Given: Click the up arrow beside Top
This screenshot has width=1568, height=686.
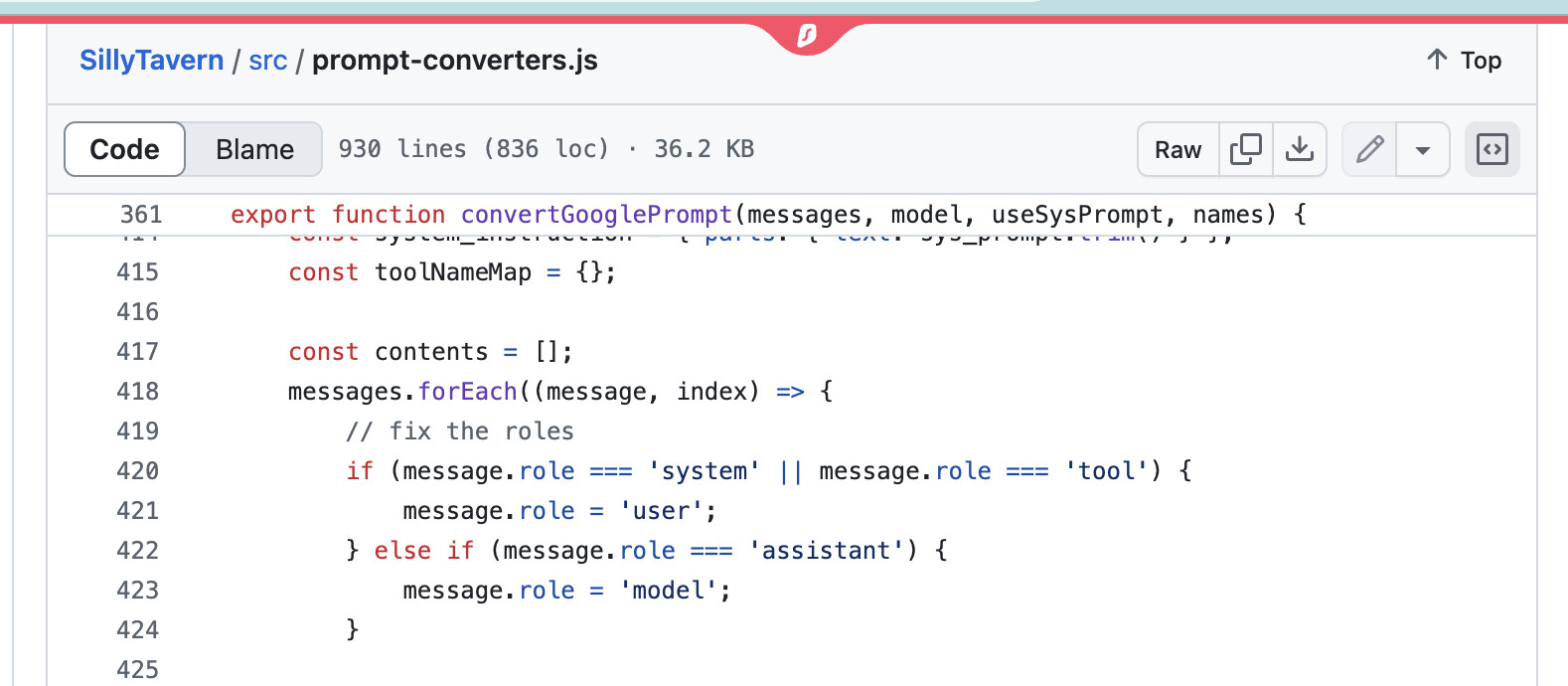Looking at the screenshot, I should [x=1437, y=60].
